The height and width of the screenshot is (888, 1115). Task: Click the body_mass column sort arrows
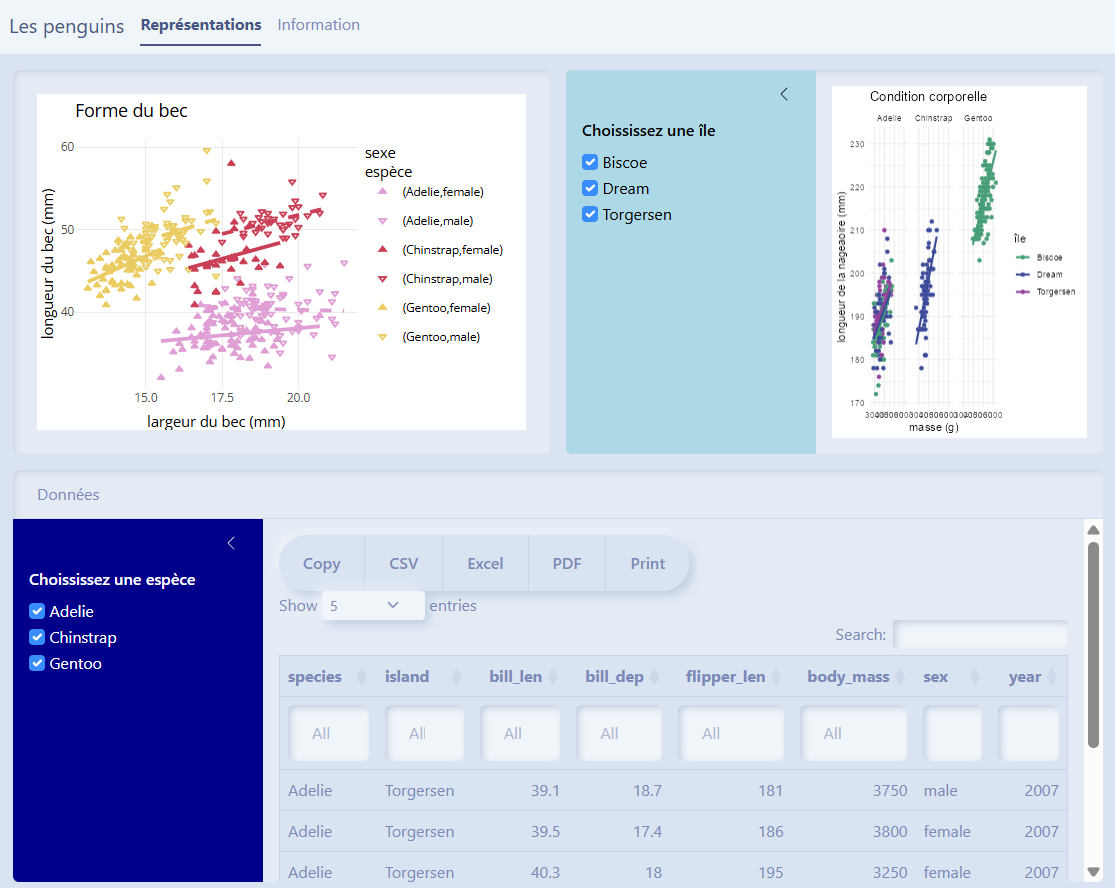click(x=901, y=677)
